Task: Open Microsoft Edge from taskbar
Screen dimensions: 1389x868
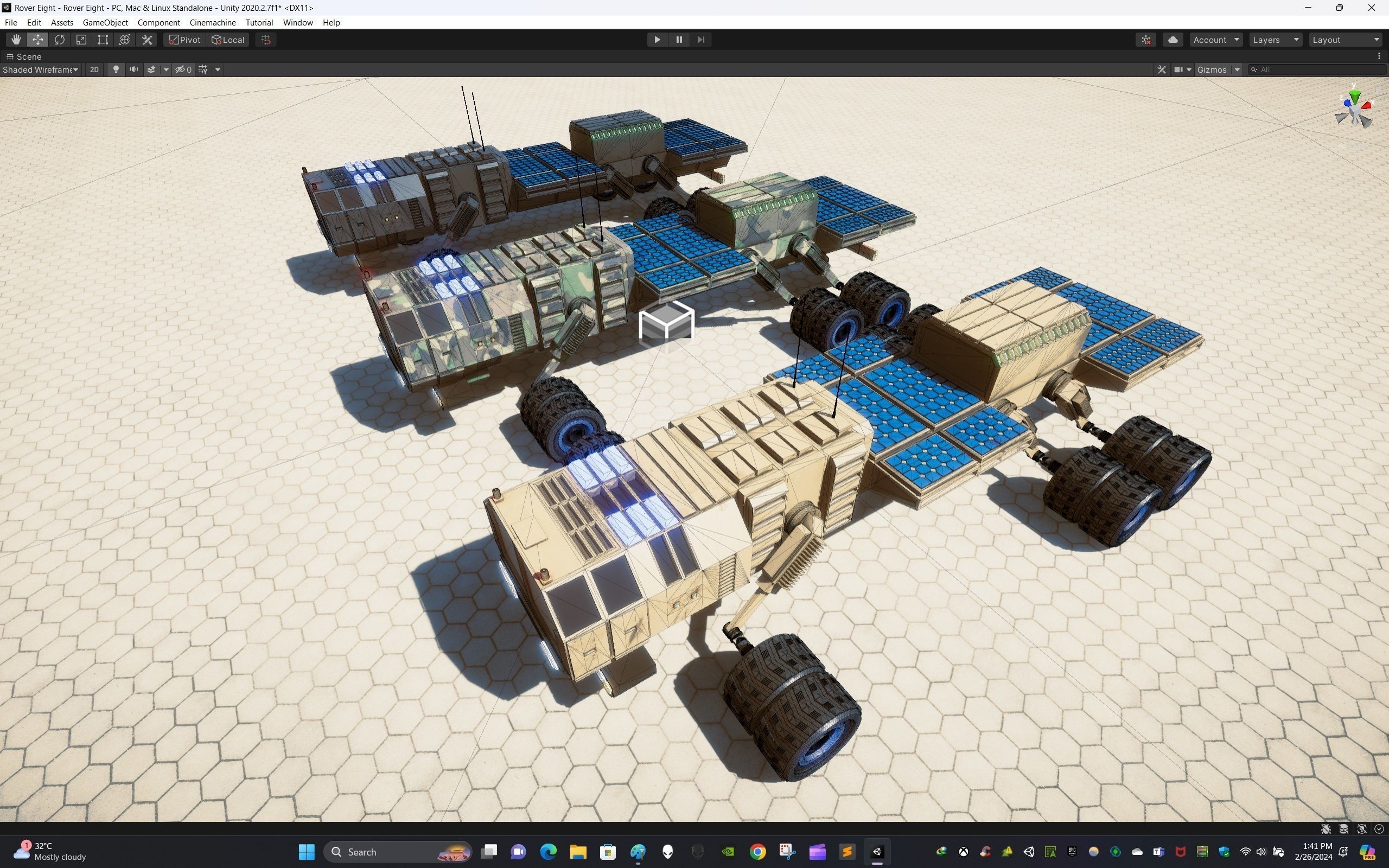Action: (x=548, y=852)
